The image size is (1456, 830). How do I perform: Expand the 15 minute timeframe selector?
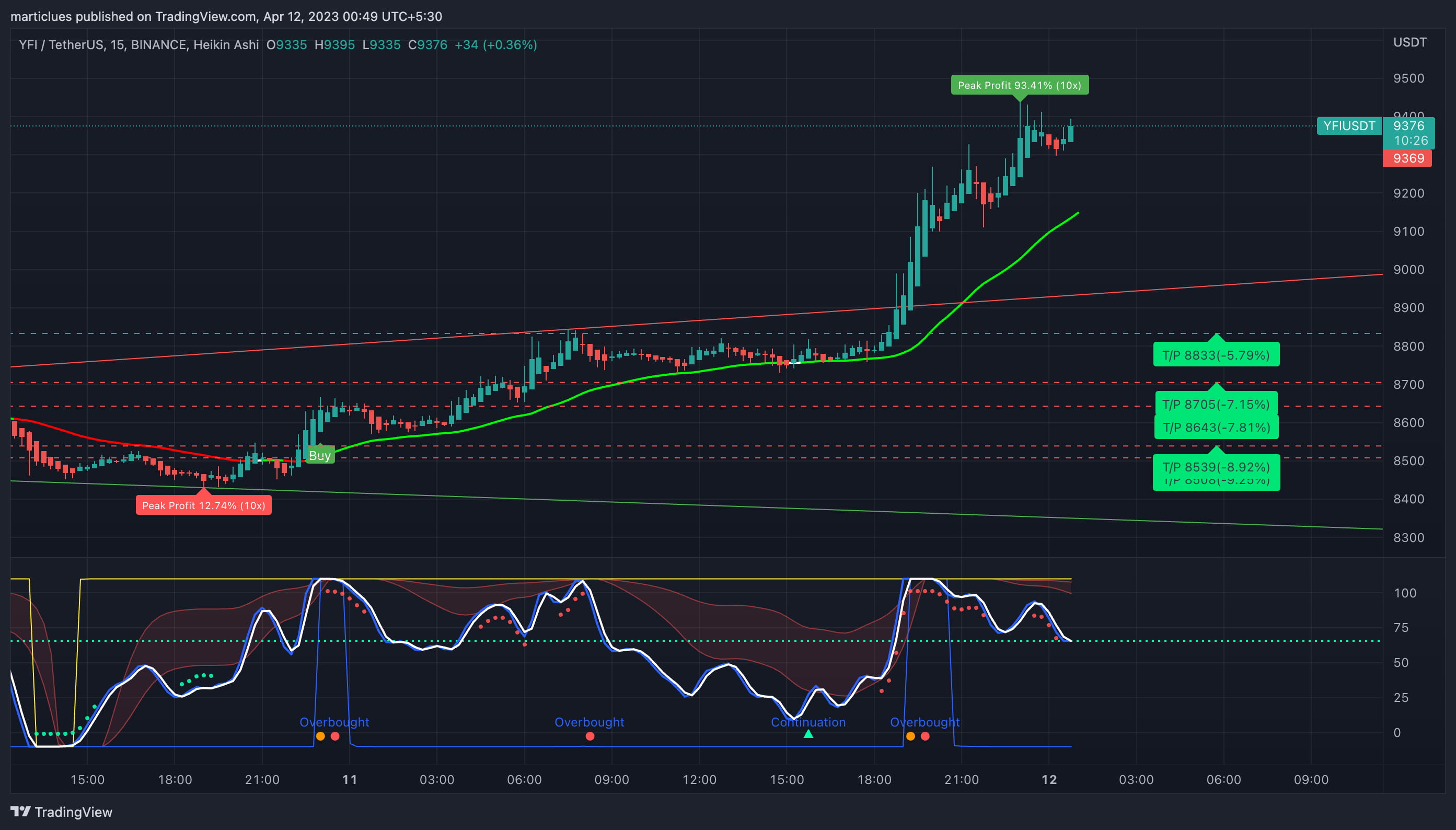pyautogui.click(x=119, y=44)
